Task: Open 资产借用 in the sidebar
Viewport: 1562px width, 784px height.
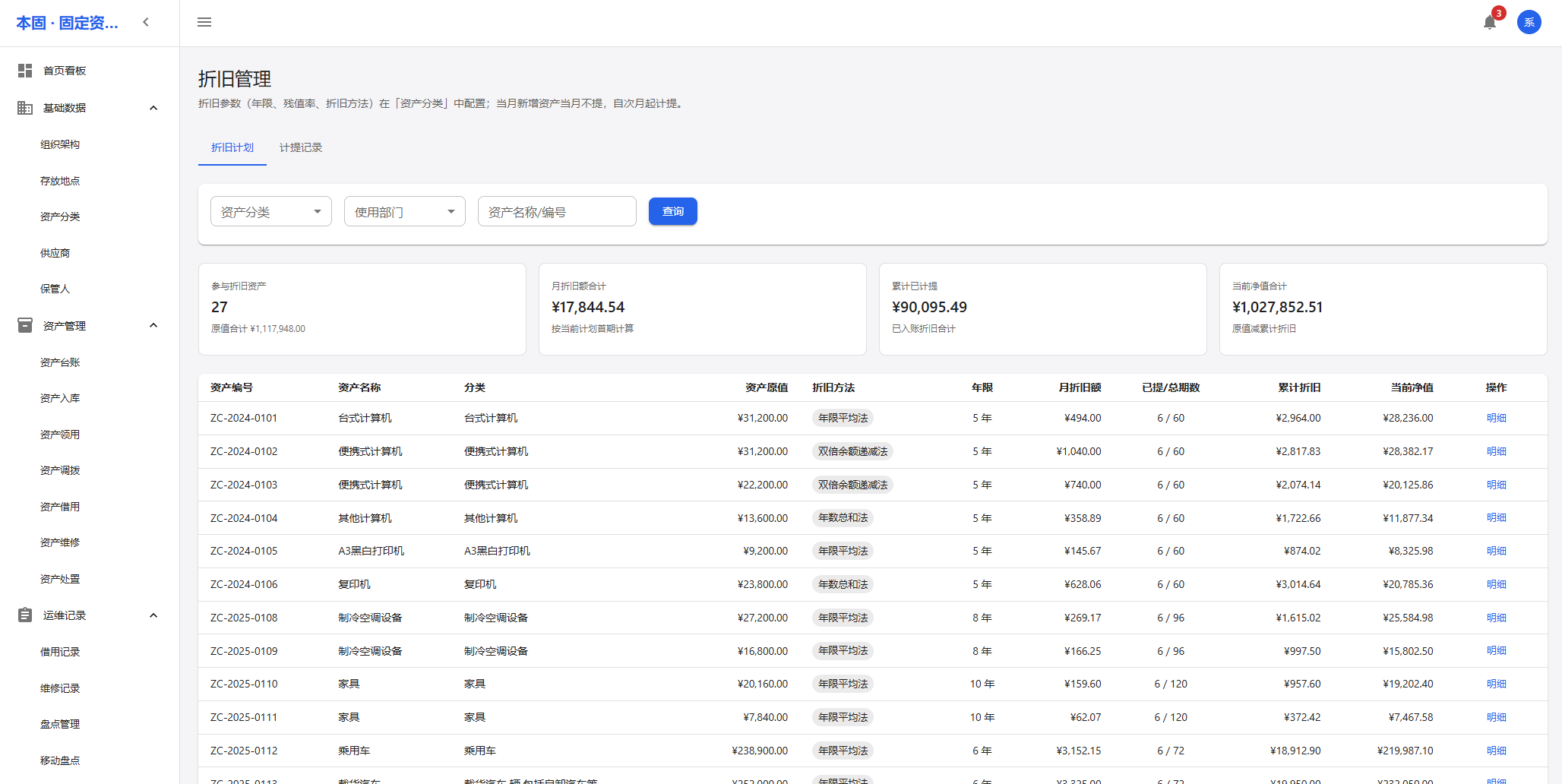Action: coord(60,507)
